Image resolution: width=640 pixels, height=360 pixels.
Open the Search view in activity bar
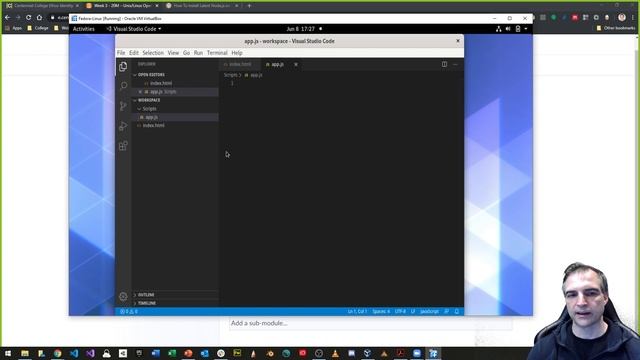click(123, 86)
